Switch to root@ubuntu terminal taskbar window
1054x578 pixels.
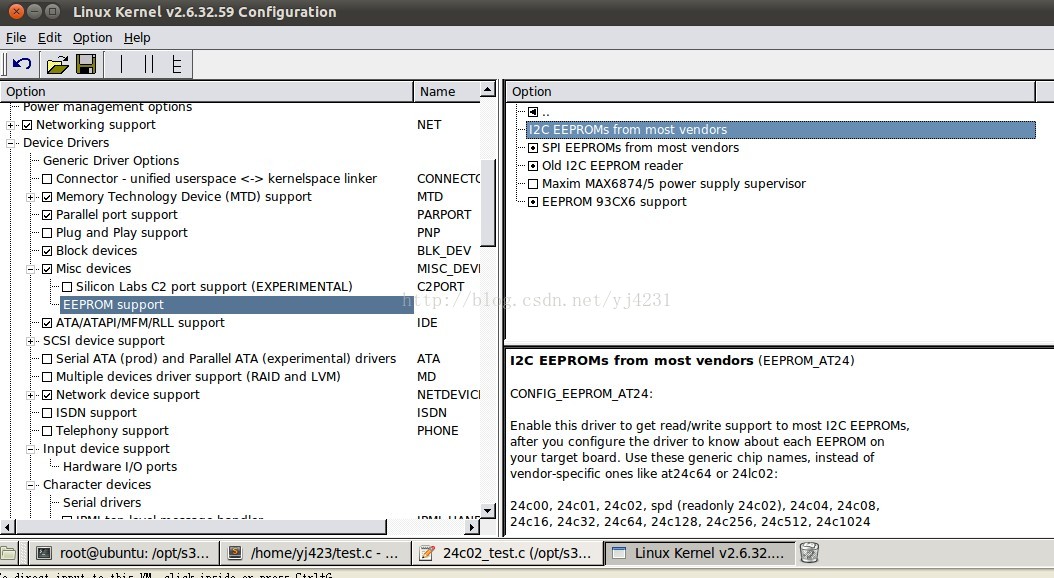(x=124, y=553)
